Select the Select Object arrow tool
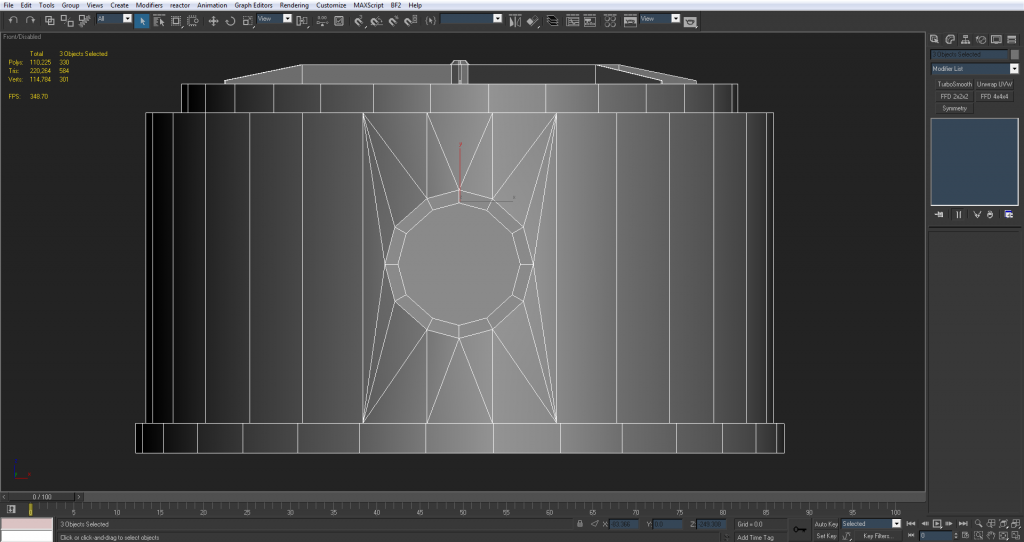Image resolution: width=1024 pixels, height=542 pixels. tap(142, 20)
